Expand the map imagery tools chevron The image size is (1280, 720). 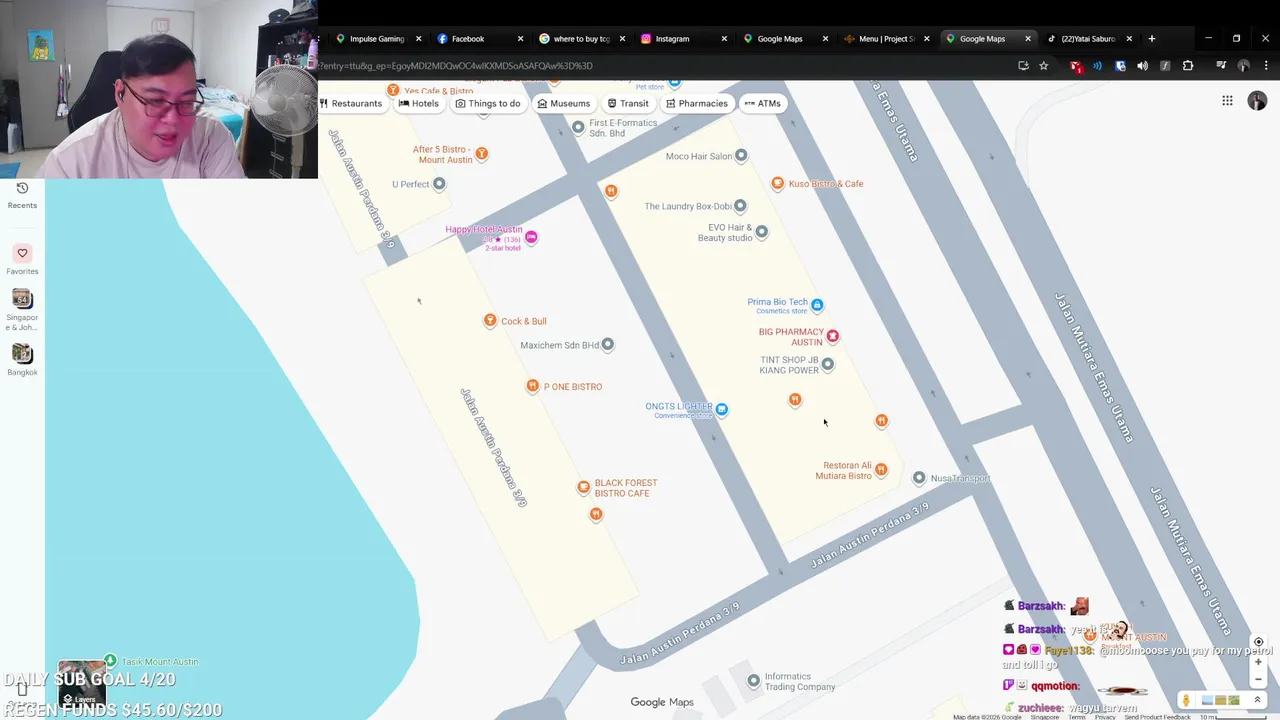[x=1257, y=700]
